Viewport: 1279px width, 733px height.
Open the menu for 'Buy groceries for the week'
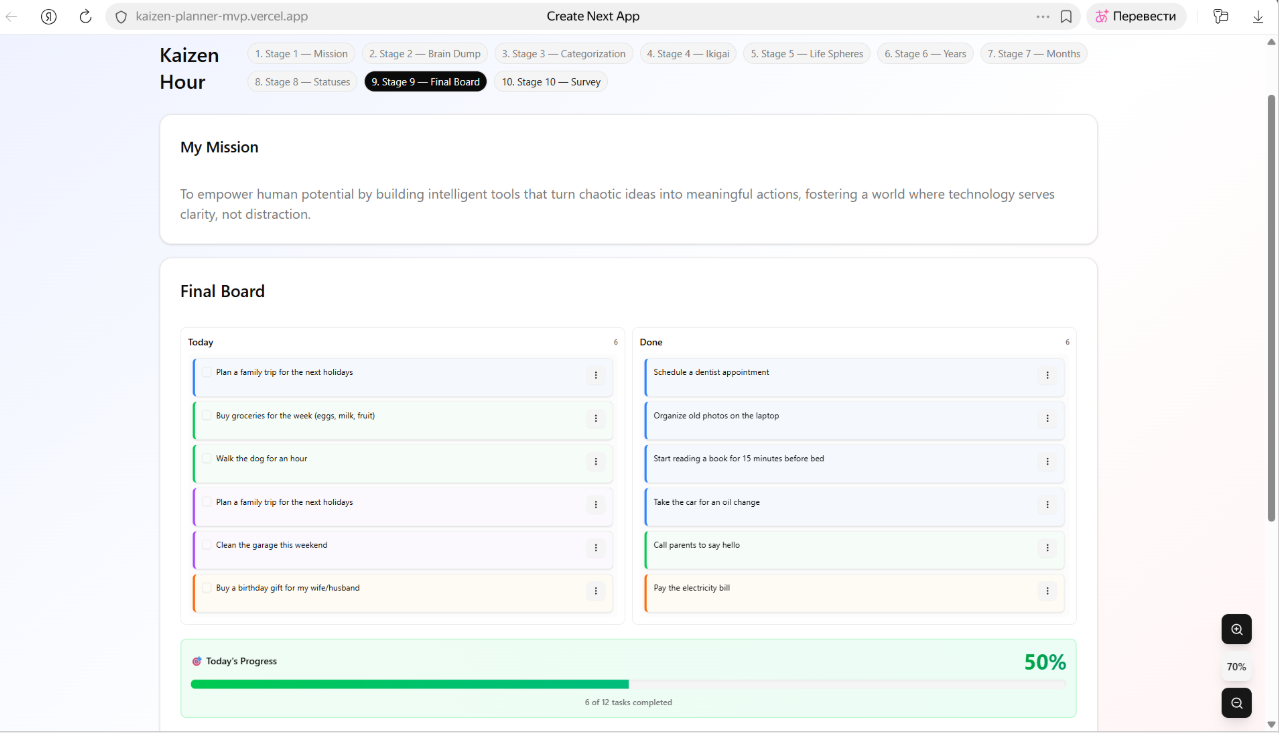(596, 419)
